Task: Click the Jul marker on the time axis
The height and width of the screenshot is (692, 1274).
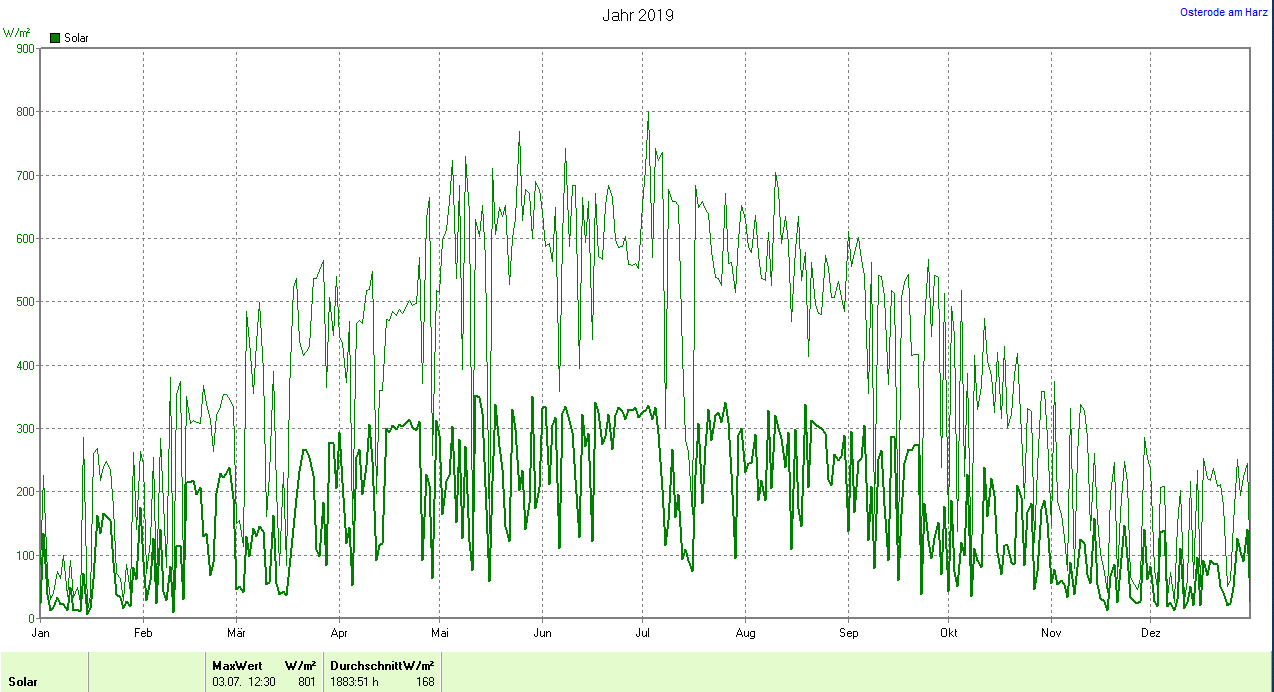Action: 643,633
